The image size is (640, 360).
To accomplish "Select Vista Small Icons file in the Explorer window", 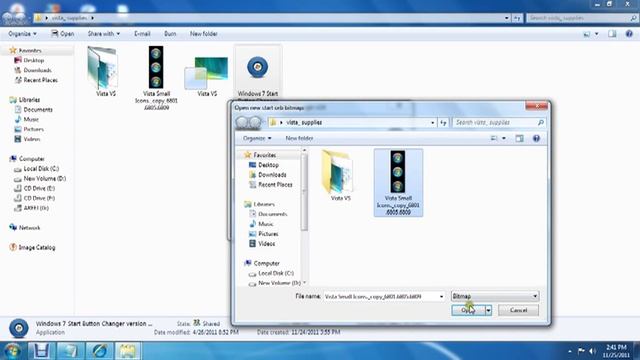I will 156,78.
